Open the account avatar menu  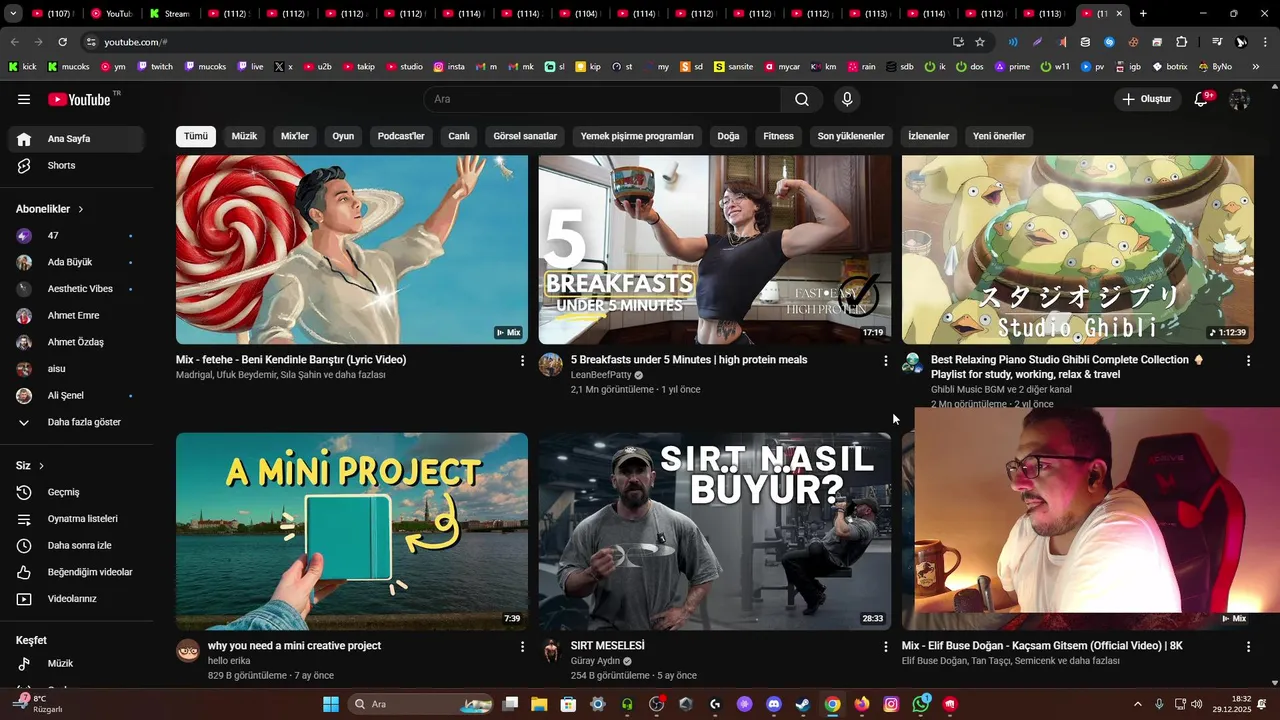click(x=1239, y=99)
